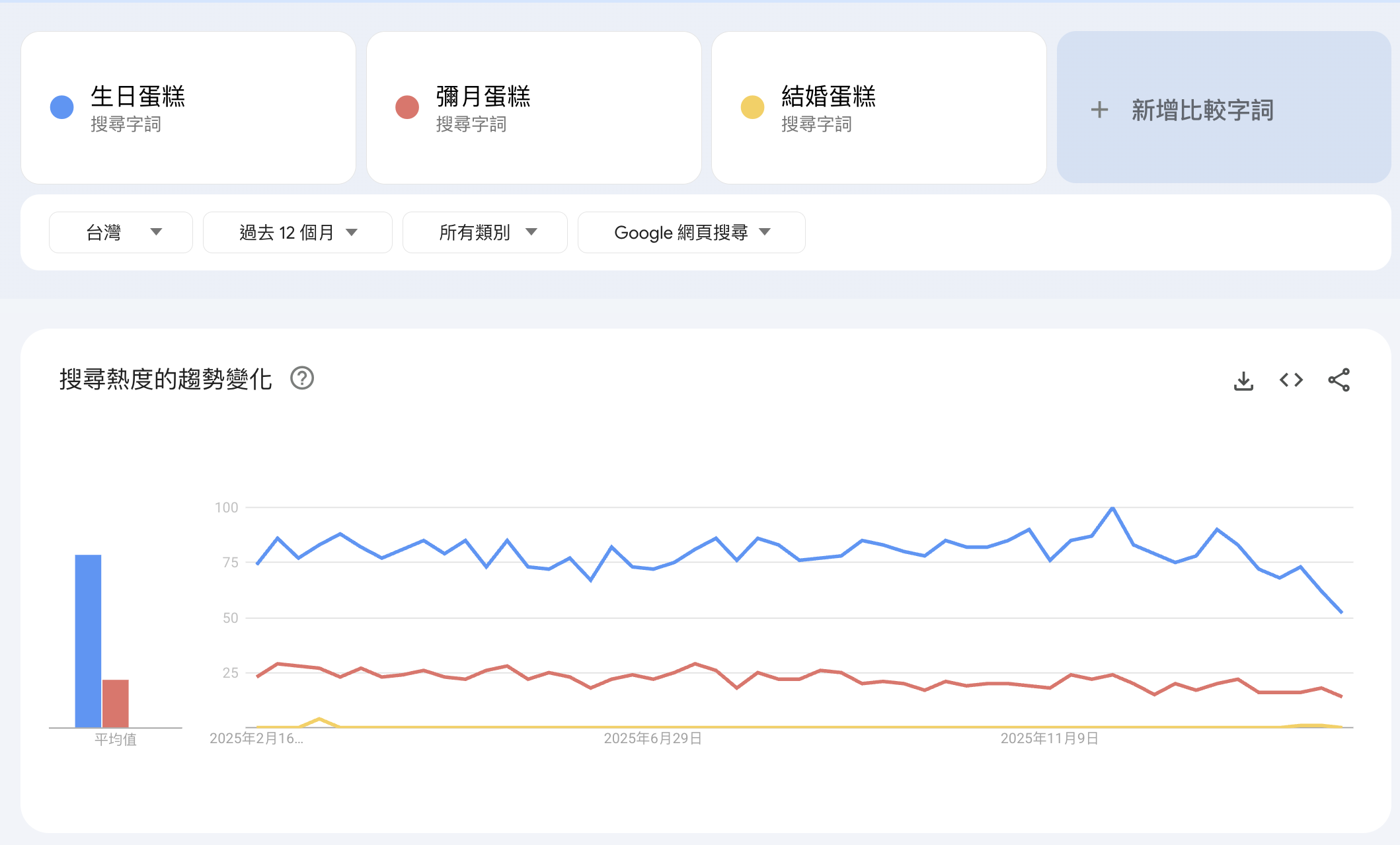Expand the 過去 12 個月 time range dropdown
This screenshot has height=845, width=1400.
[297, 232]
